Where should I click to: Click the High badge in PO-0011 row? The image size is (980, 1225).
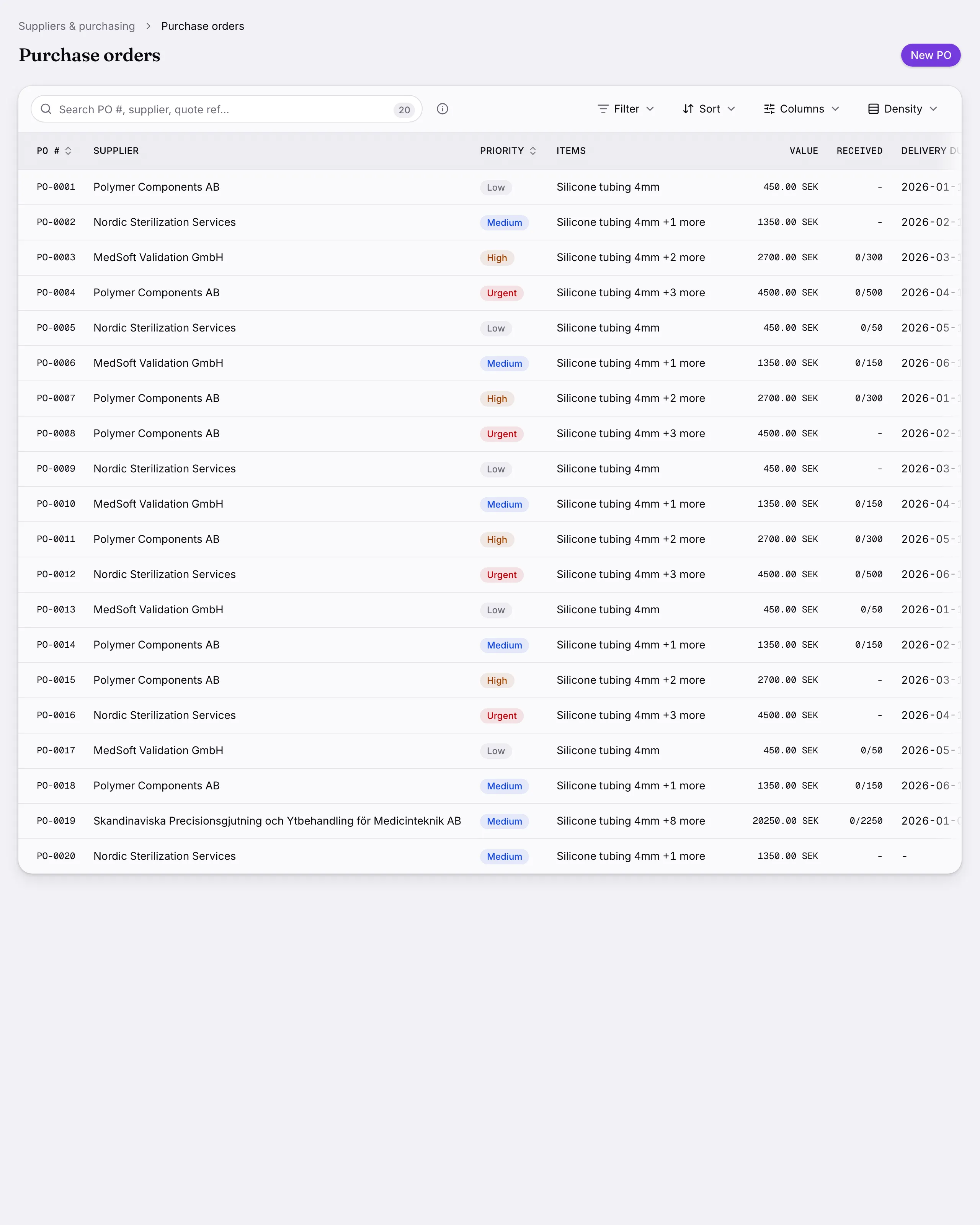[497, 540]
